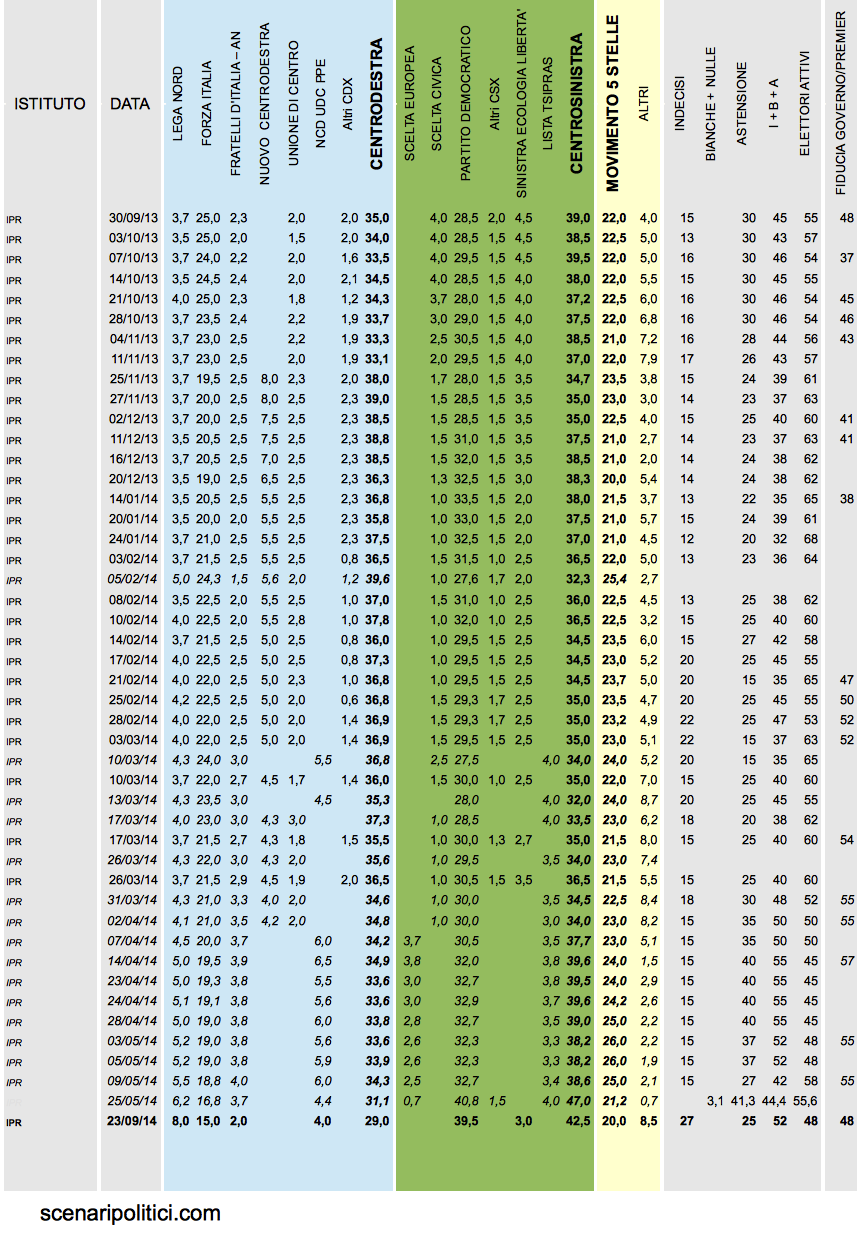Click Lega Nord value 8,0 on 23/09/14
The height and width of the screenshot is (1237, 863).
pyautogui.click(x=180, y=1122)
